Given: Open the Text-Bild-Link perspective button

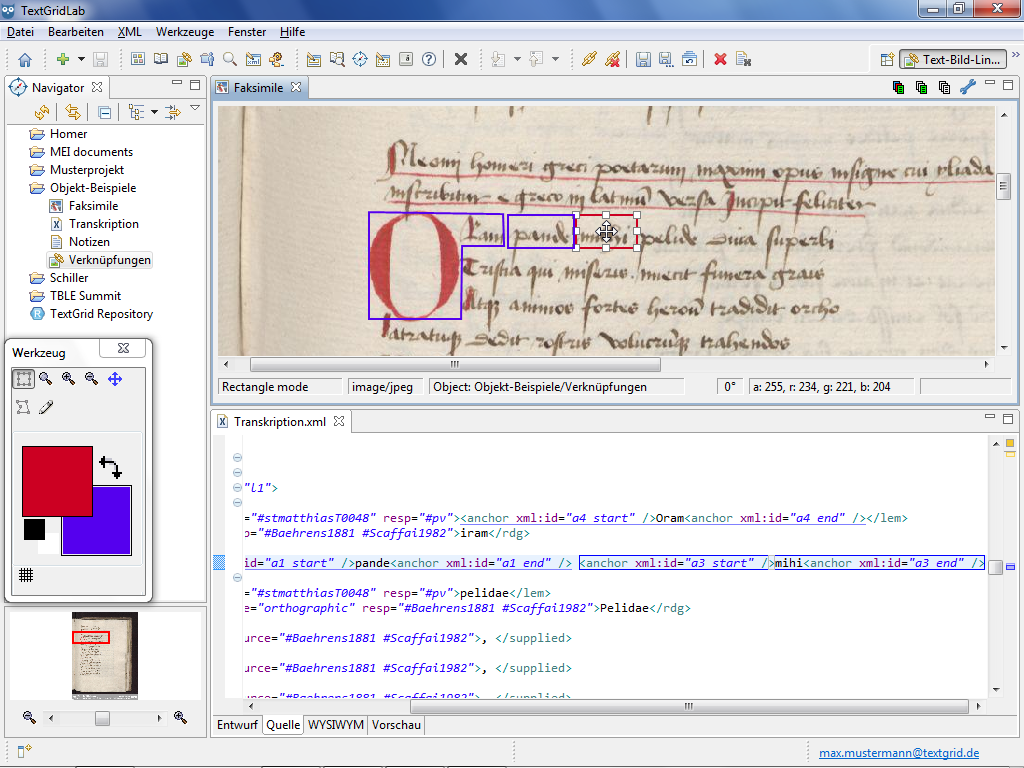Looking at the screenshot, I should (952, 60).
